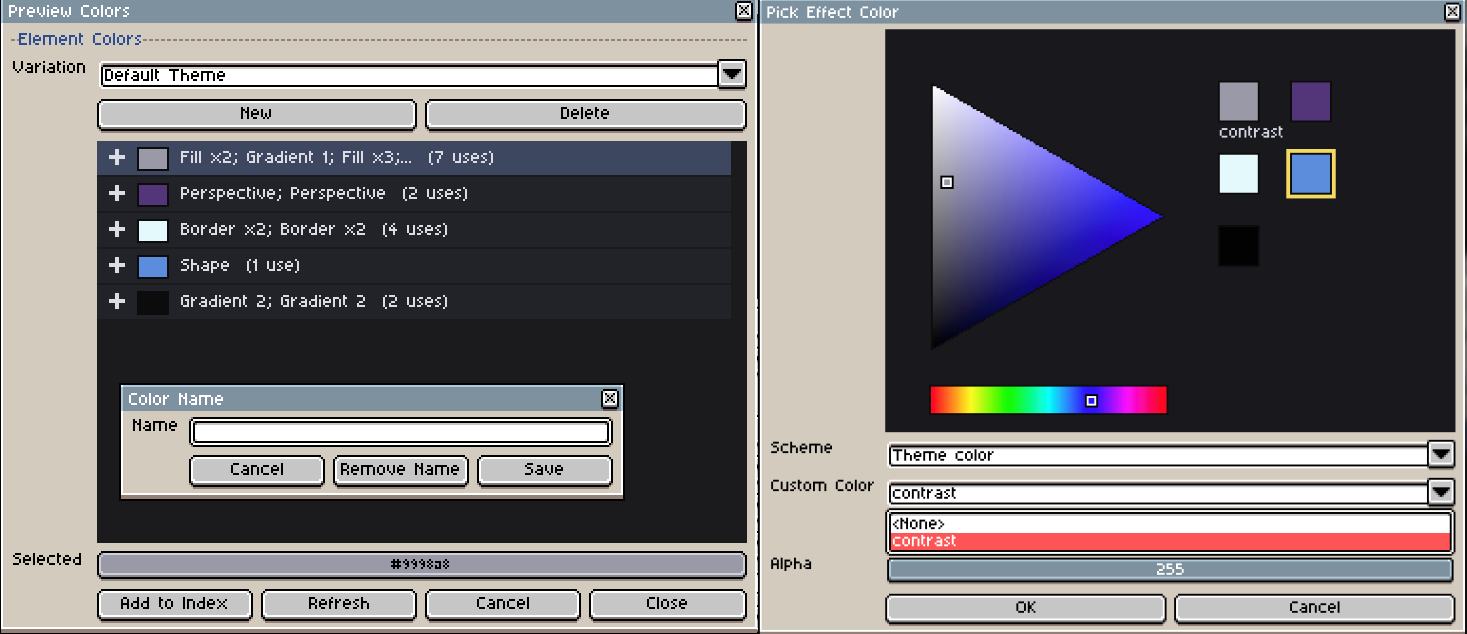Click Save in Color Name dialog
The image size is (1467, 634).
[544, 470]
